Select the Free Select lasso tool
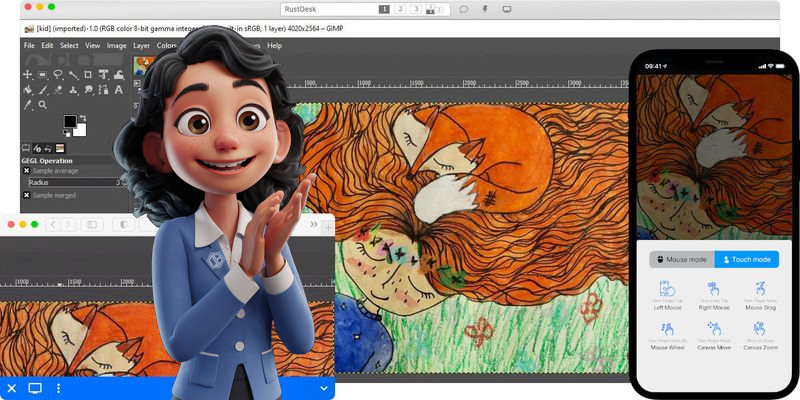 58,75
